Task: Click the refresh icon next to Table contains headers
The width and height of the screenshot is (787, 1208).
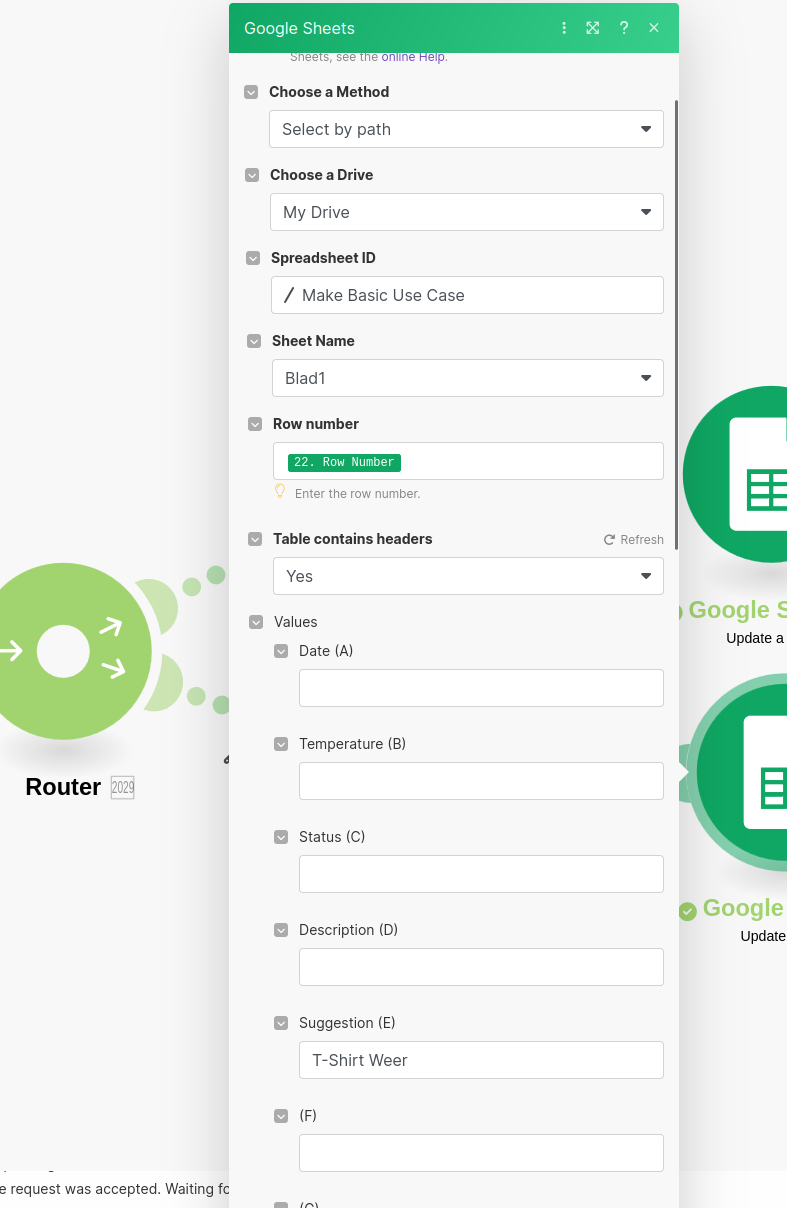Action: click(609, 539)
